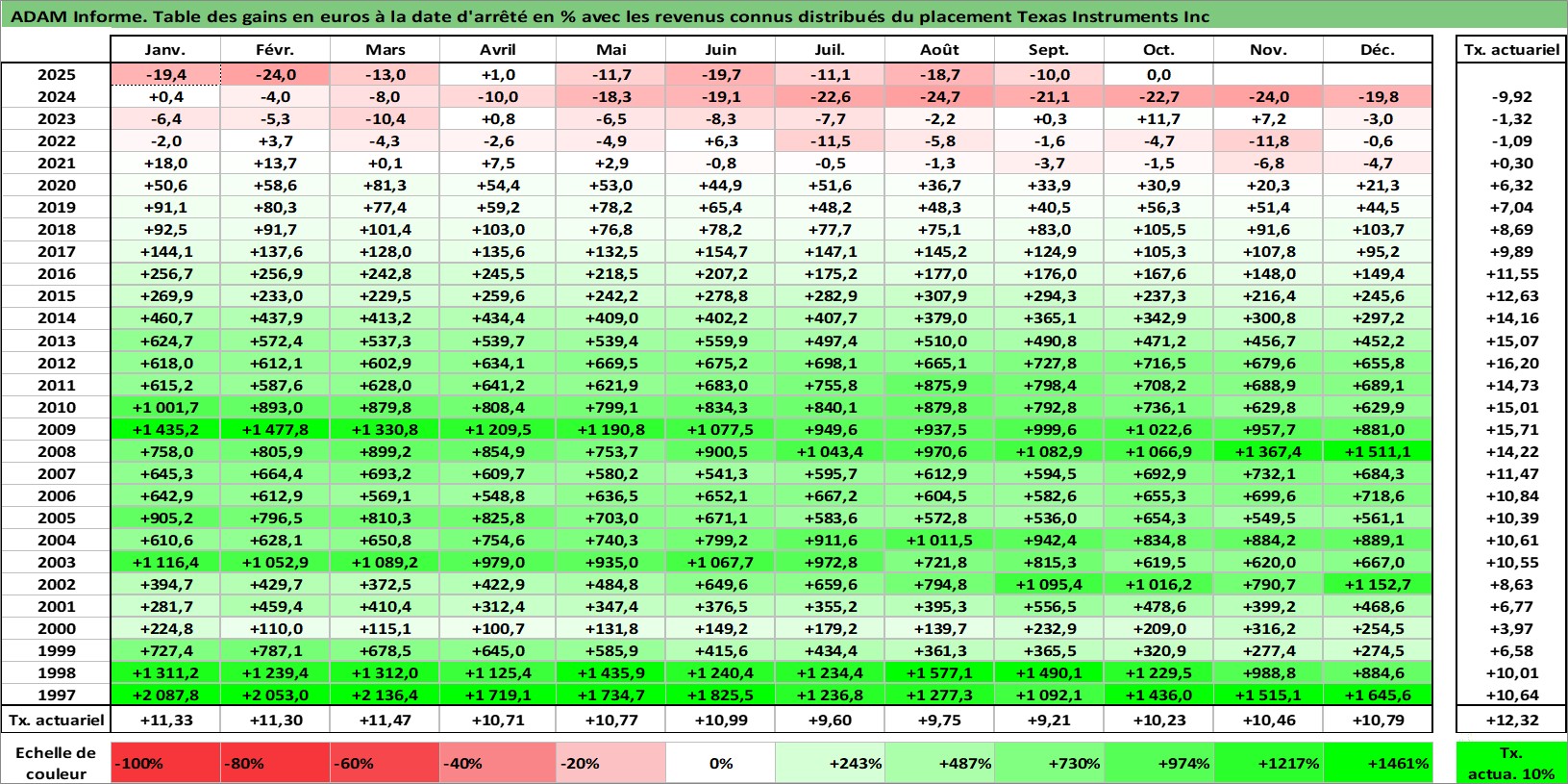
Task: Click cell +727,8 for September 2012
Action: pos(1049,363)
